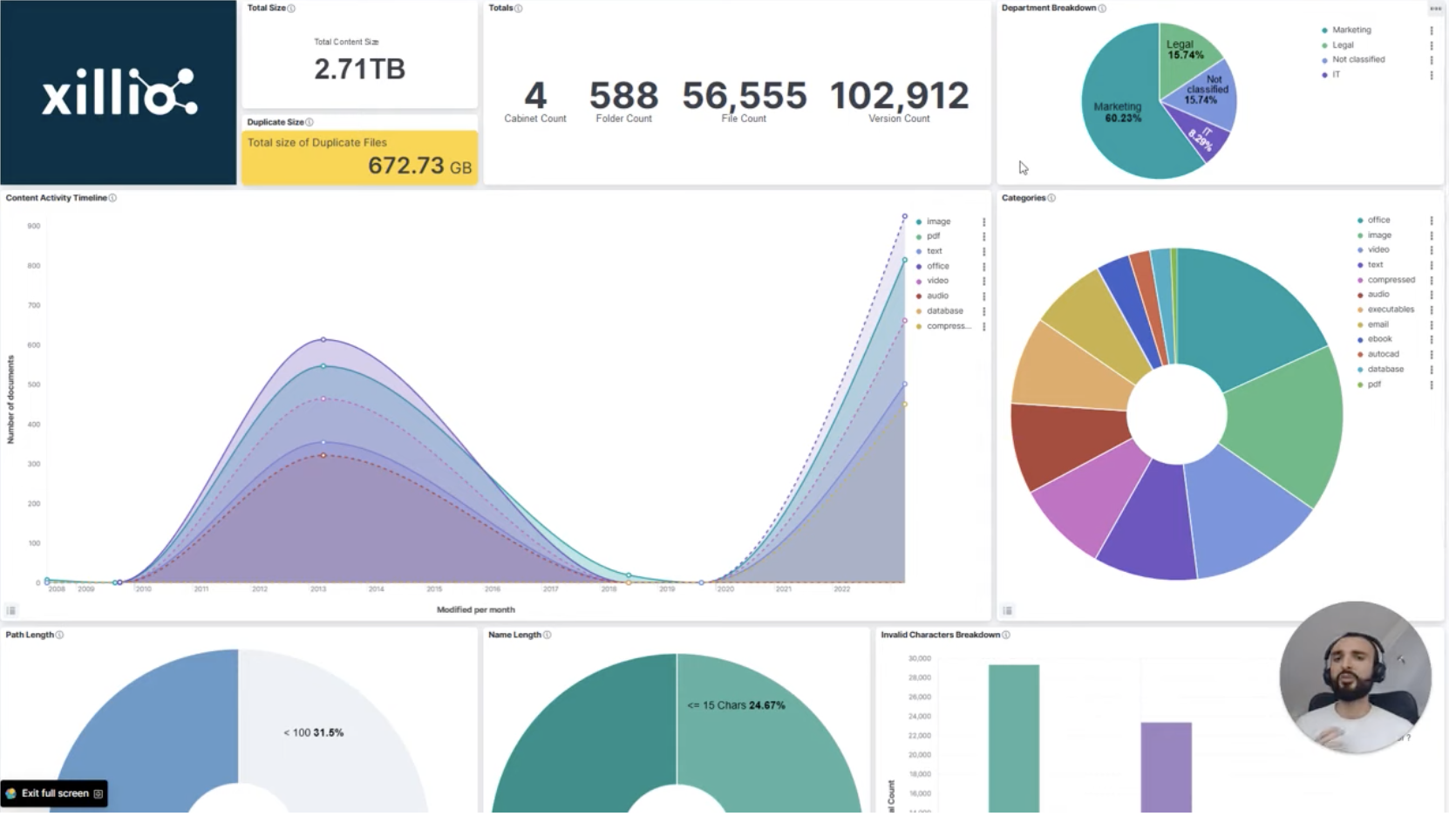Screen dimensions: 1456x830
Task: Click tallest green bar in Invalid Characters chart
Action: pos(1014,739)
